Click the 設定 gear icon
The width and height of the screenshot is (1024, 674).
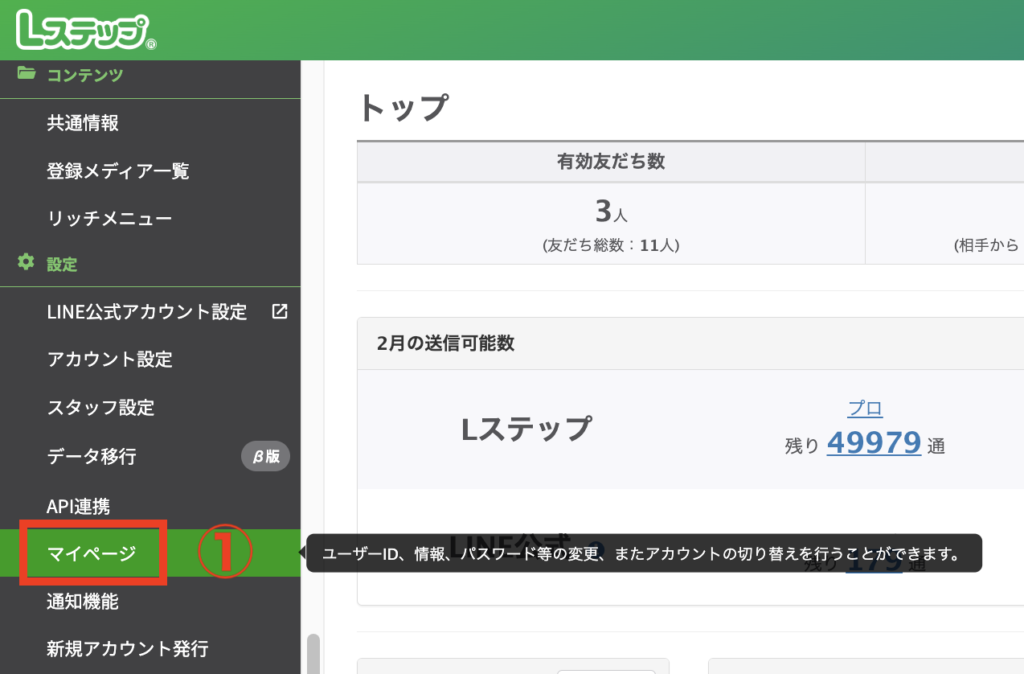coord(26,264)
